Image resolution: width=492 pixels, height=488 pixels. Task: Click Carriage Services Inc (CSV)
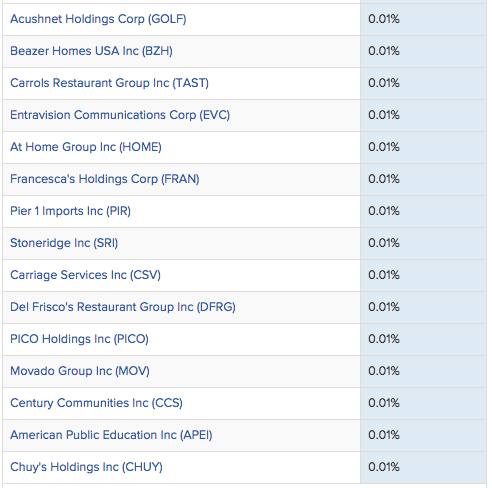pos(85,275)
